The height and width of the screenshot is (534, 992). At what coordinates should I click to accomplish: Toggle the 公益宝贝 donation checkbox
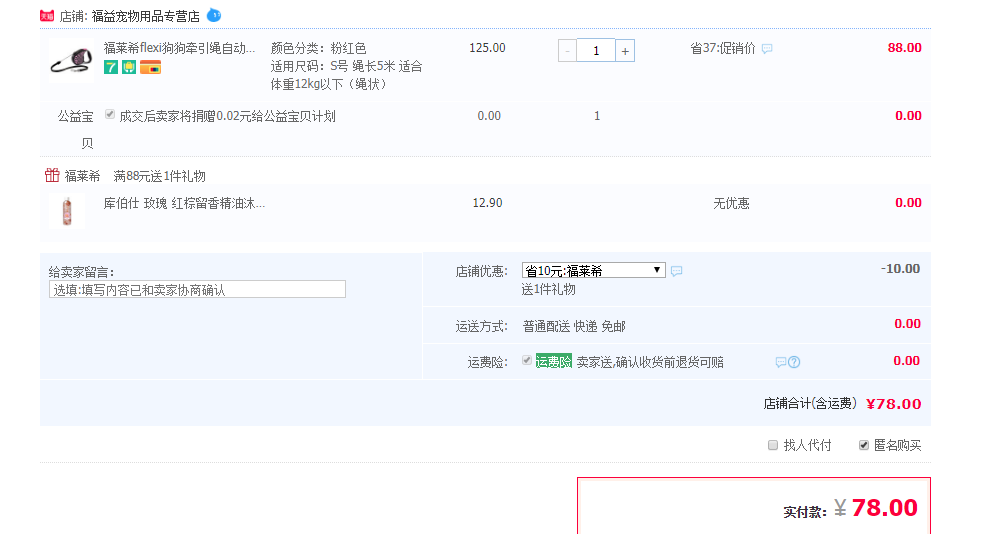[x=110, y=115]
